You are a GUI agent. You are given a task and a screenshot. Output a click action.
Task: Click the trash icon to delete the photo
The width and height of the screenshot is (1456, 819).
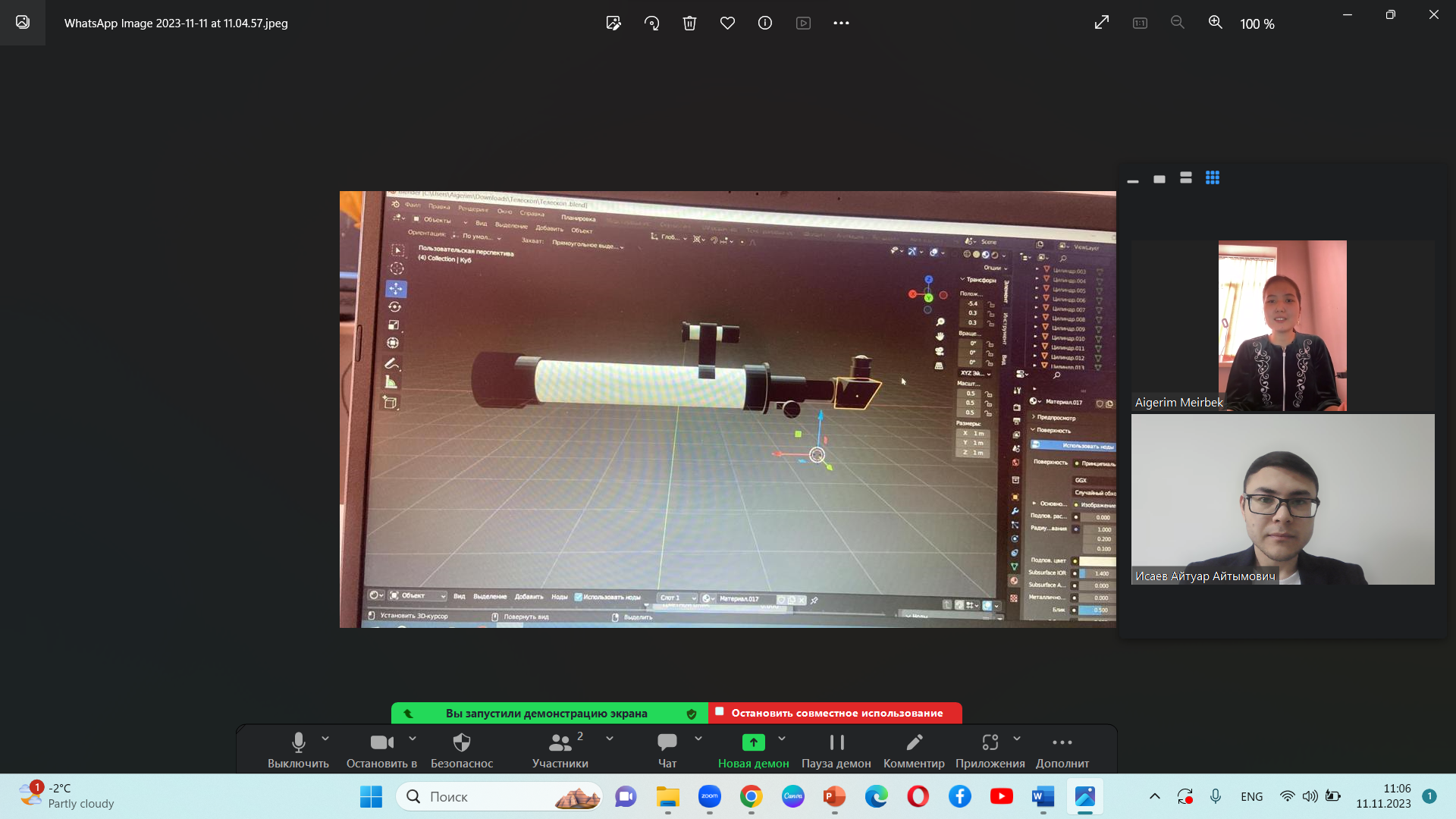click(689, 23)
